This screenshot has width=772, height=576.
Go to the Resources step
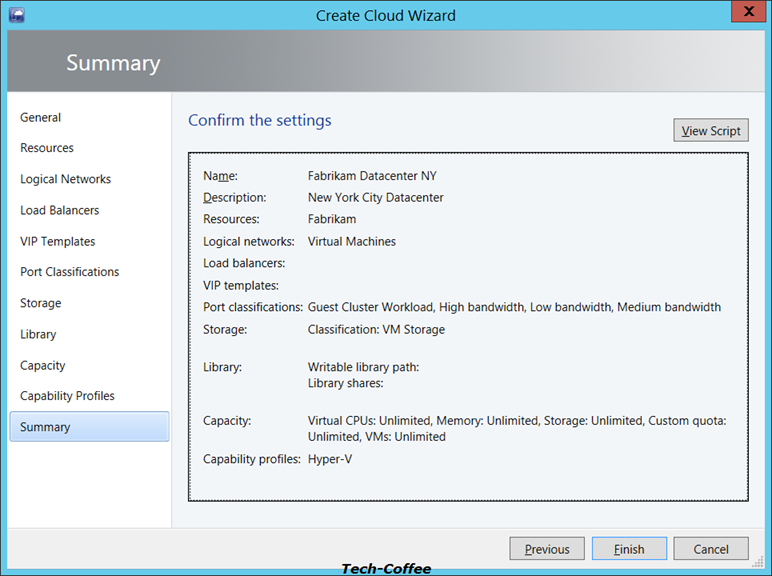click(47, 148)
